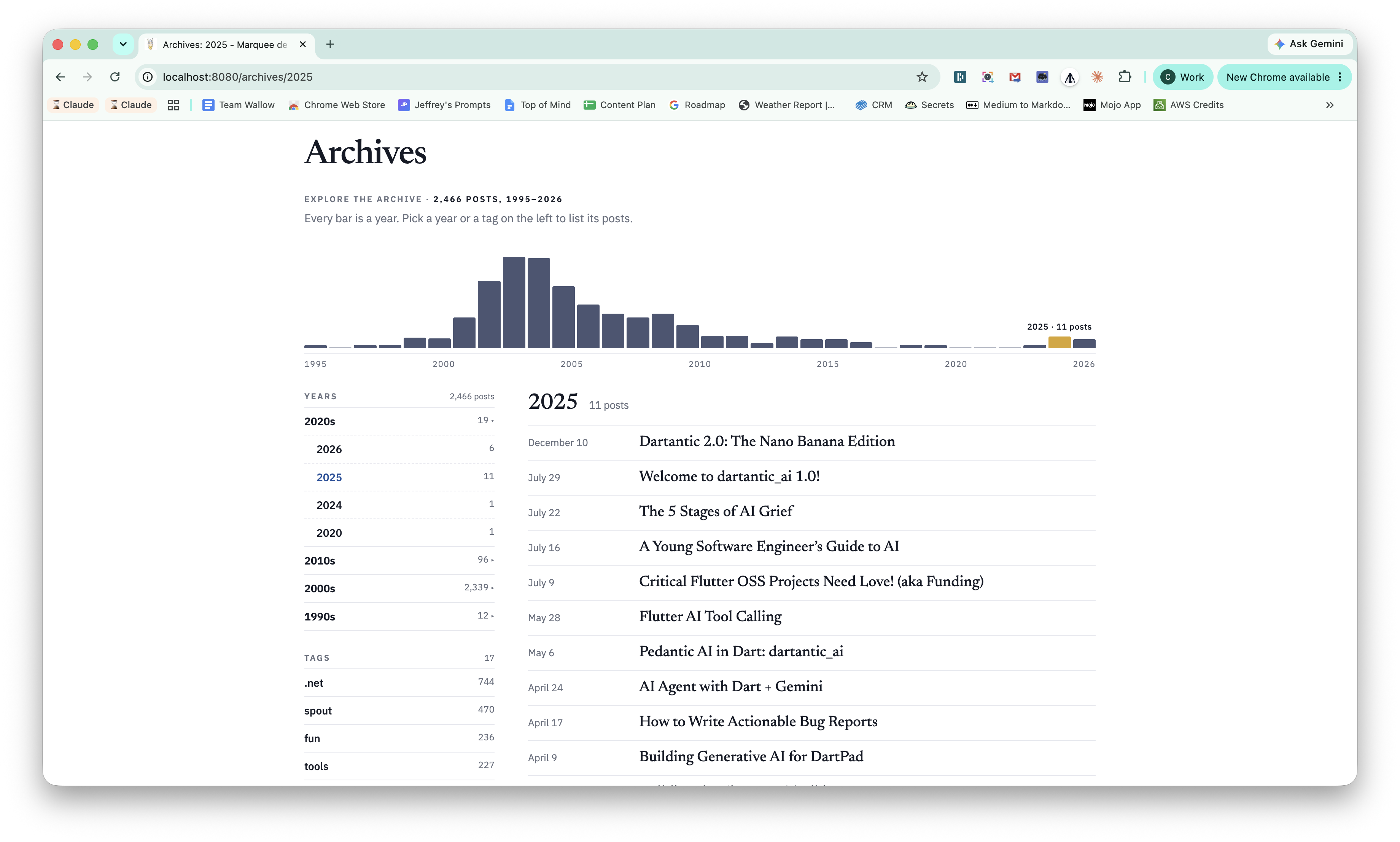The image size is (1400, 842).
Task: Open the Chrome Web Store bookmark
Action: tap(337, 105)
